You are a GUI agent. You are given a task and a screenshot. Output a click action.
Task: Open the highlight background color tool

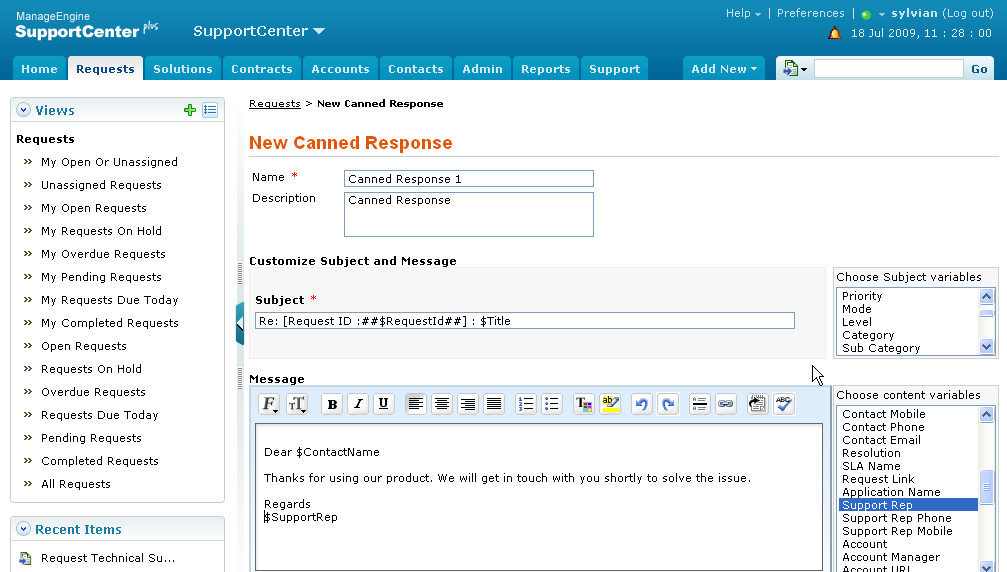click(x=610, y=404)
